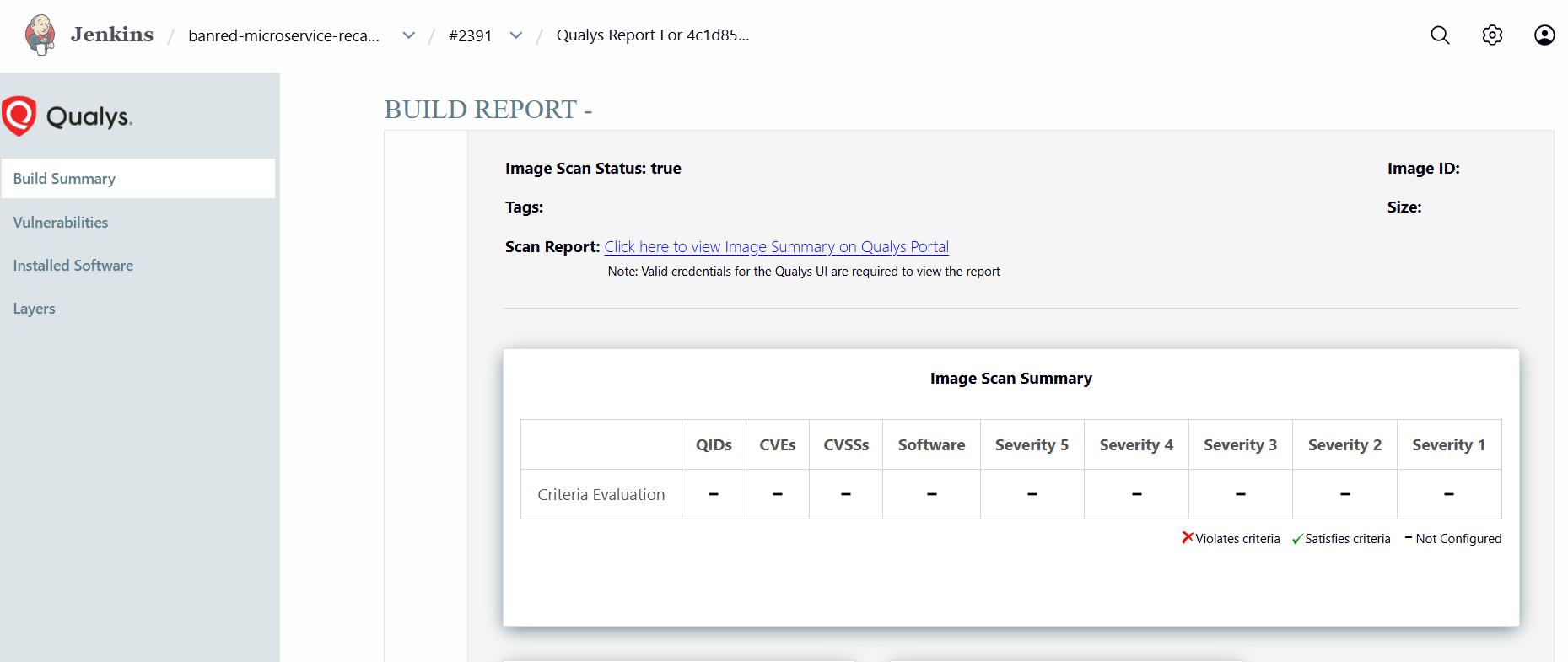Open the Image Summary on Qualys Portal link
The image size is (1568, 662).
tap(776, 247)
